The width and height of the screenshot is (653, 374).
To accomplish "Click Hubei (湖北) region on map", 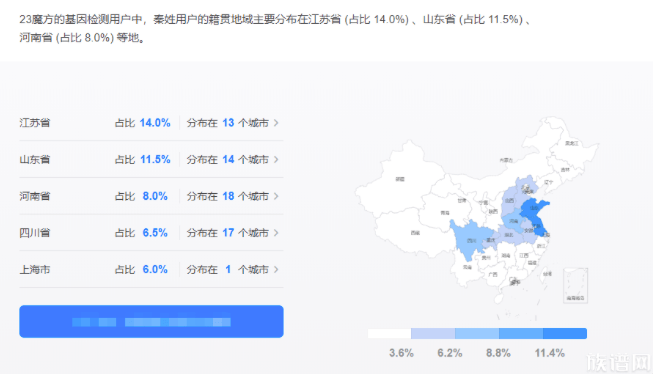I will click(509, 235).
